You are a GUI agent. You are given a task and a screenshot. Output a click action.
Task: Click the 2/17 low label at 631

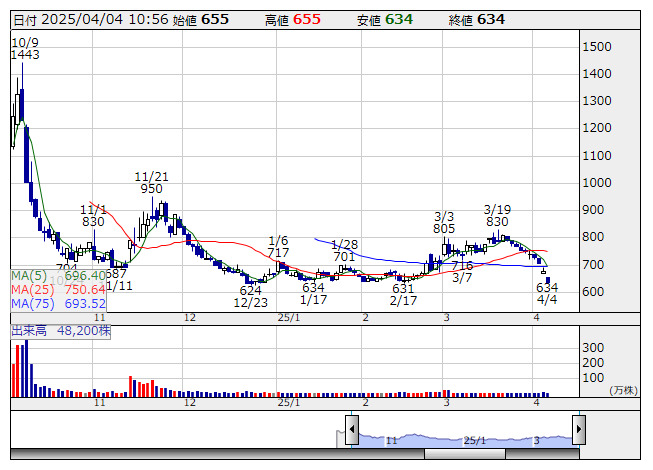tap(403, 295)
